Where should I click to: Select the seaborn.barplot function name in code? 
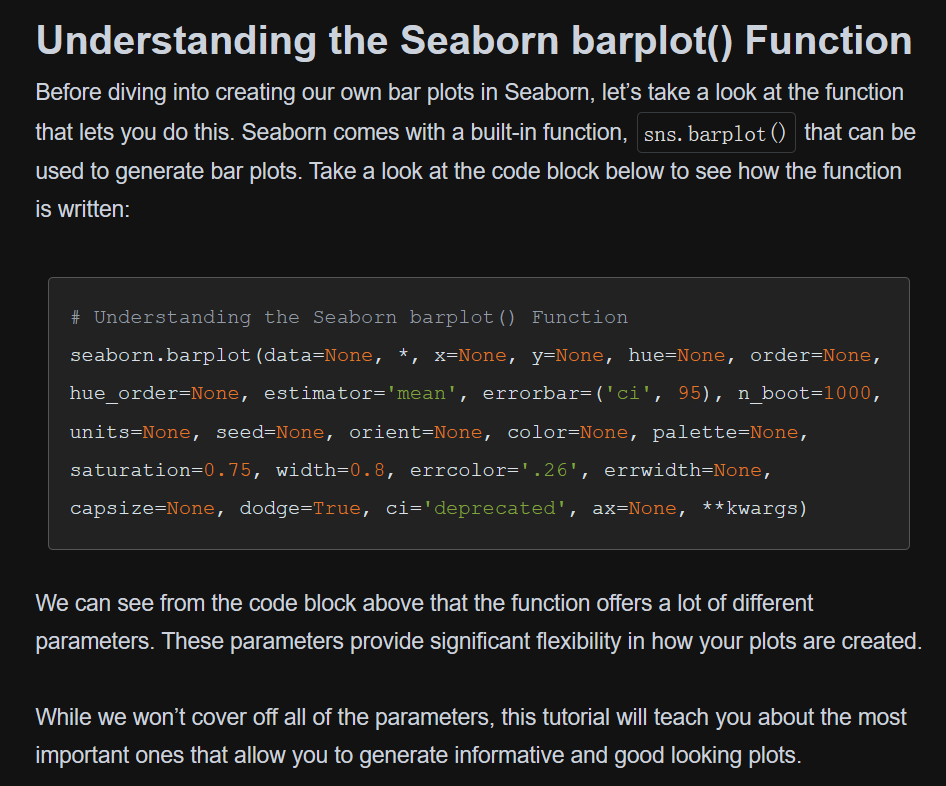tap(140, 355)
